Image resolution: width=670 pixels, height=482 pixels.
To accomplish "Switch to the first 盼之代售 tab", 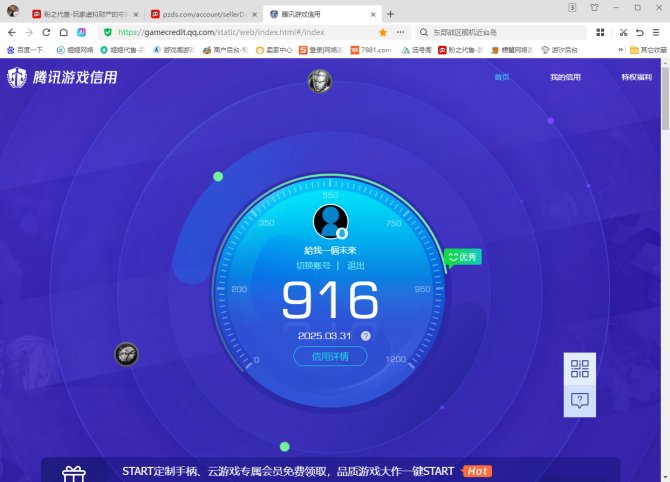I will 85,15.
